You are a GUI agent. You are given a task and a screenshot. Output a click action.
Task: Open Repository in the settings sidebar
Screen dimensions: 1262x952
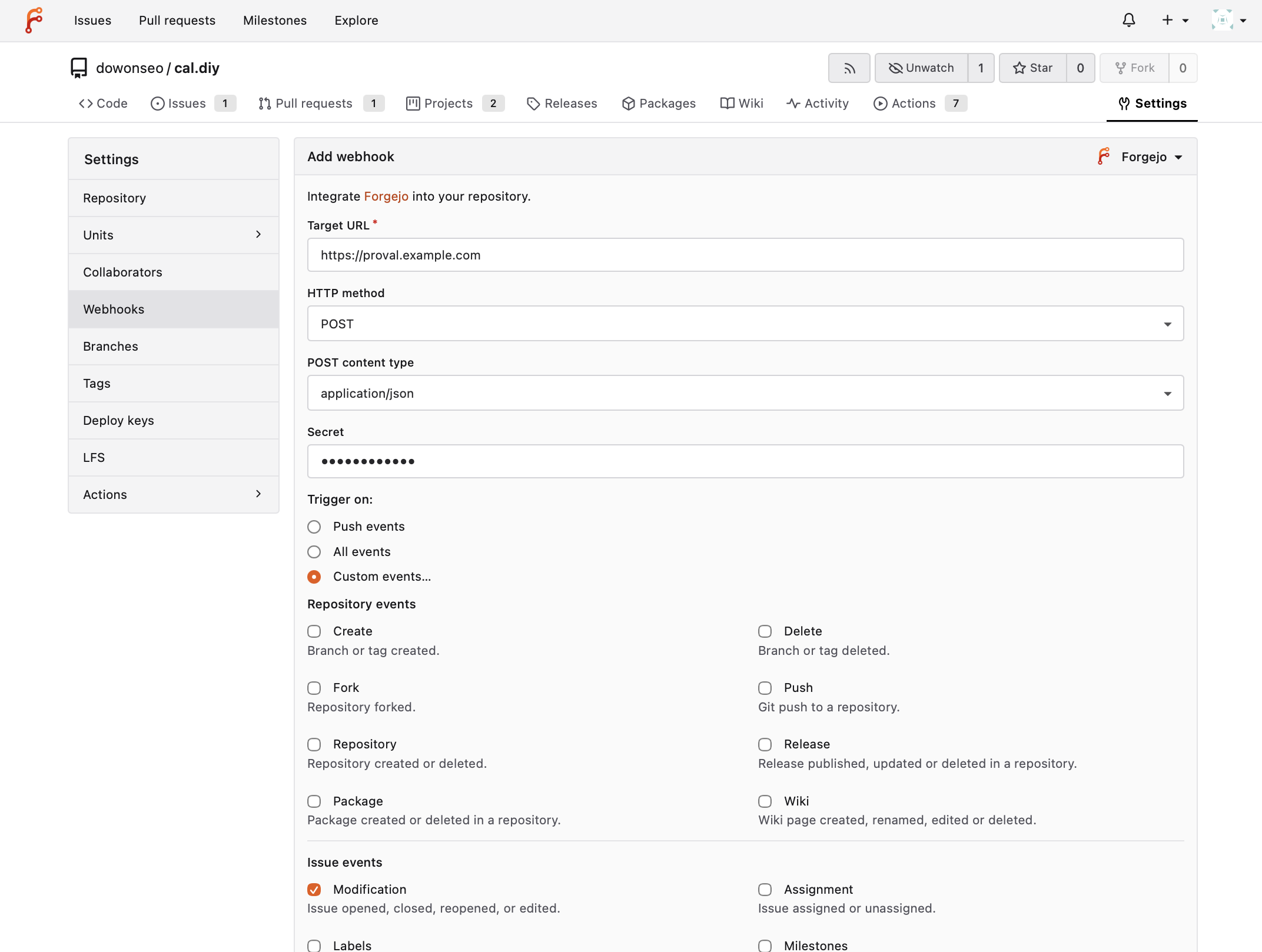[174, 198]
